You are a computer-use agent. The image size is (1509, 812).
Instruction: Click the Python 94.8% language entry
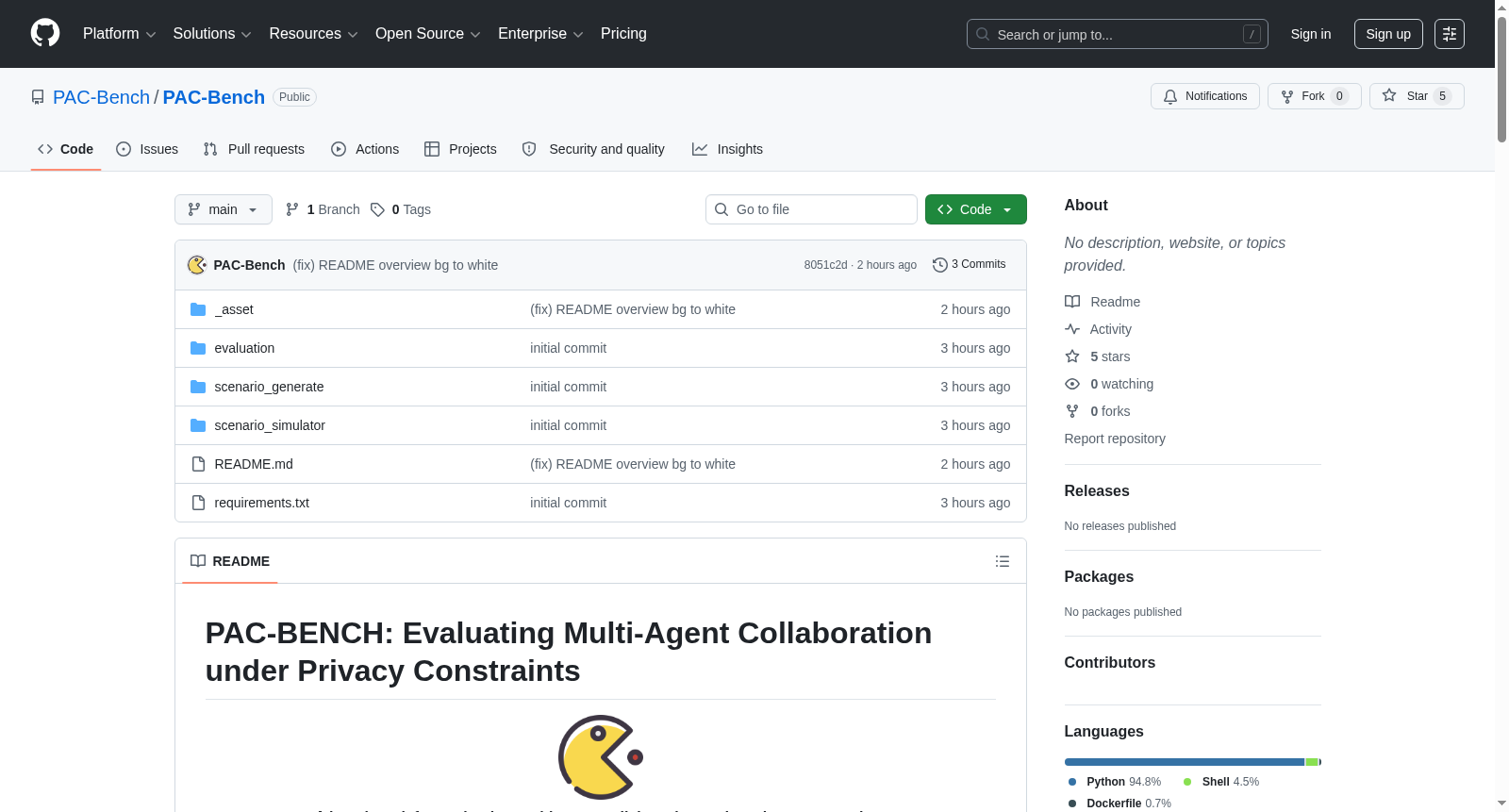click(x=1115, y=782)
